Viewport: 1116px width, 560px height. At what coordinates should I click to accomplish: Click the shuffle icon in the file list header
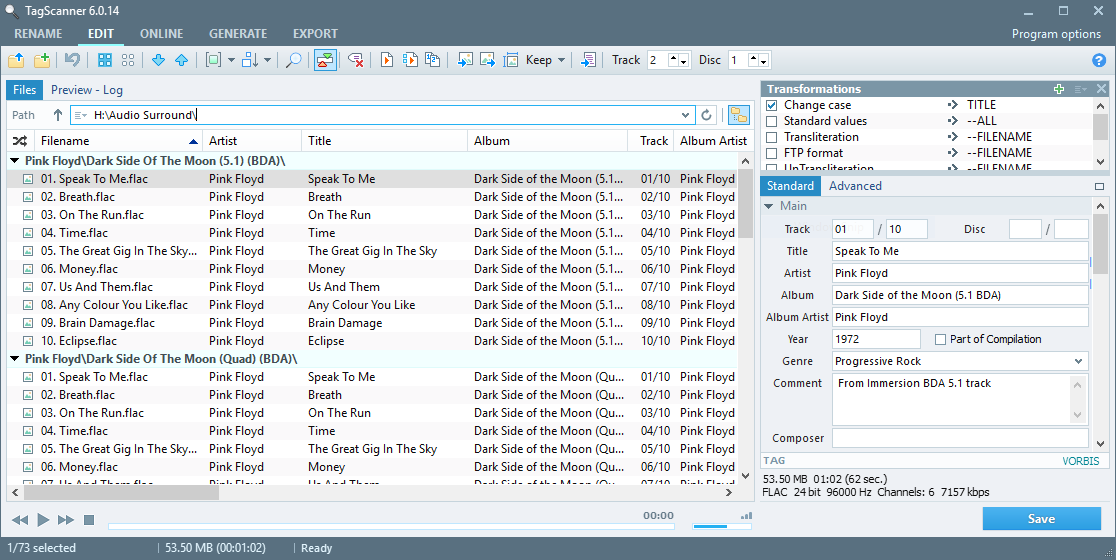pyautogui.click(x=20, y=141)
